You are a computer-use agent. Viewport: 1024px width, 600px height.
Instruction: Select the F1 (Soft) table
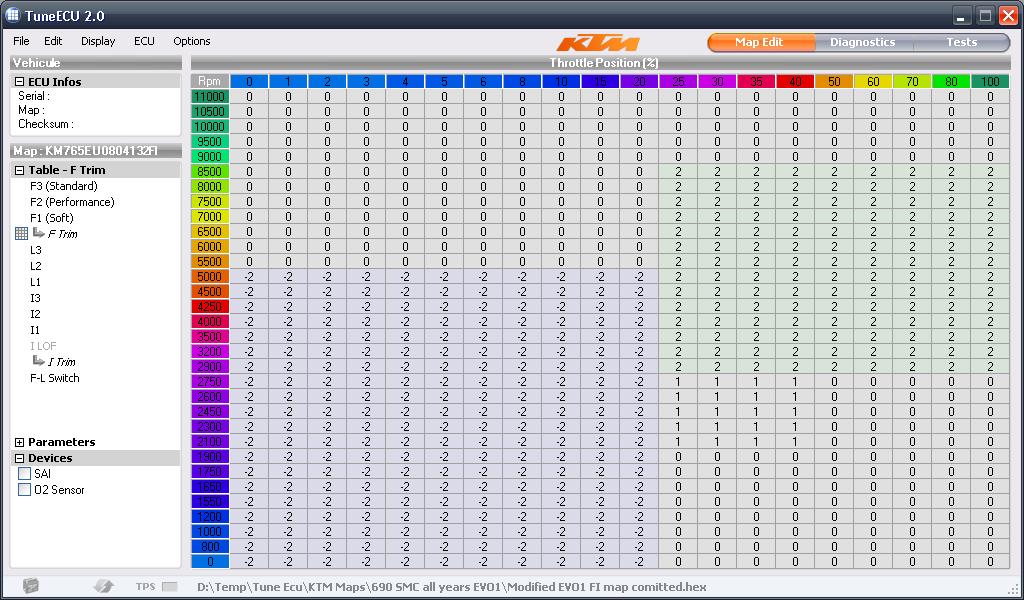pyautogui.click(x=52, y=218)
